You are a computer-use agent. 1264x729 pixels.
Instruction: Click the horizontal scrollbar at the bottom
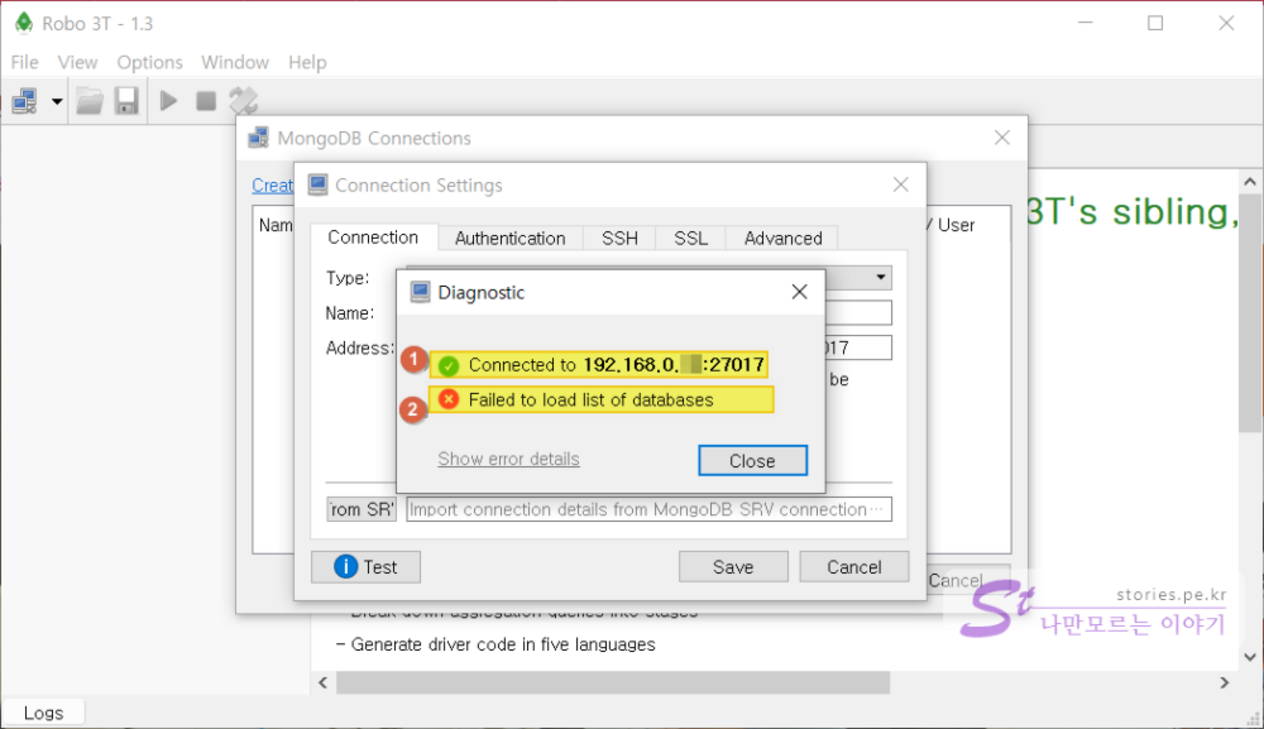click(x=612, y=682)
